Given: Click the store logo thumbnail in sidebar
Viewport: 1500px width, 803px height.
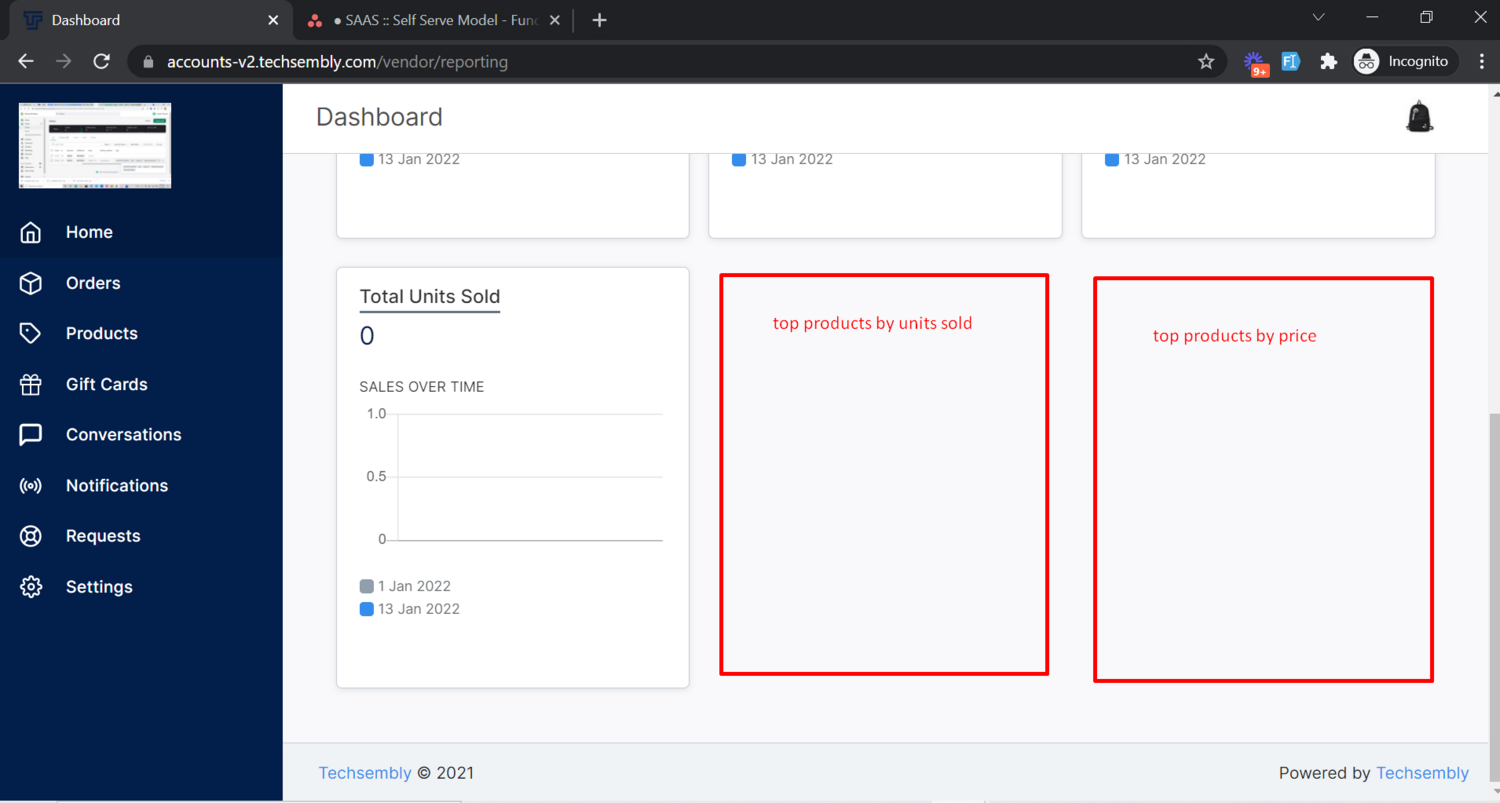Looking at the screenshot, I should [x=95, y=145].
